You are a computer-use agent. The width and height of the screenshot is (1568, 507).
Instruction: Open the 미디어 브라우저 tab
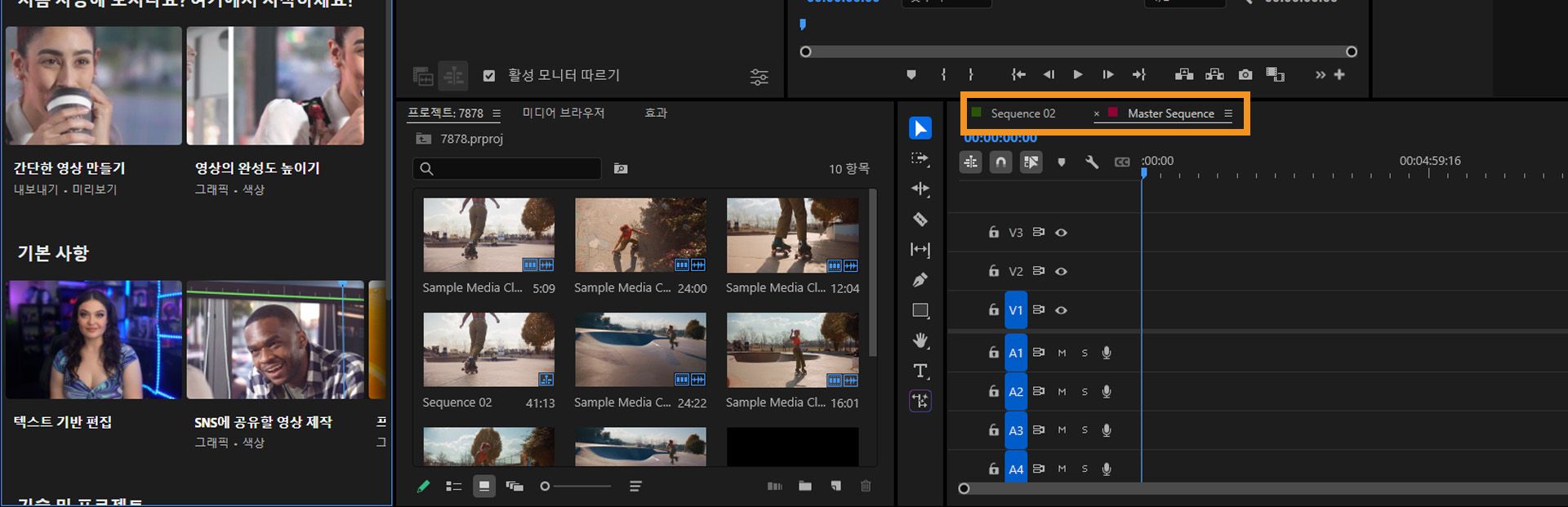[x=563, y=113]
